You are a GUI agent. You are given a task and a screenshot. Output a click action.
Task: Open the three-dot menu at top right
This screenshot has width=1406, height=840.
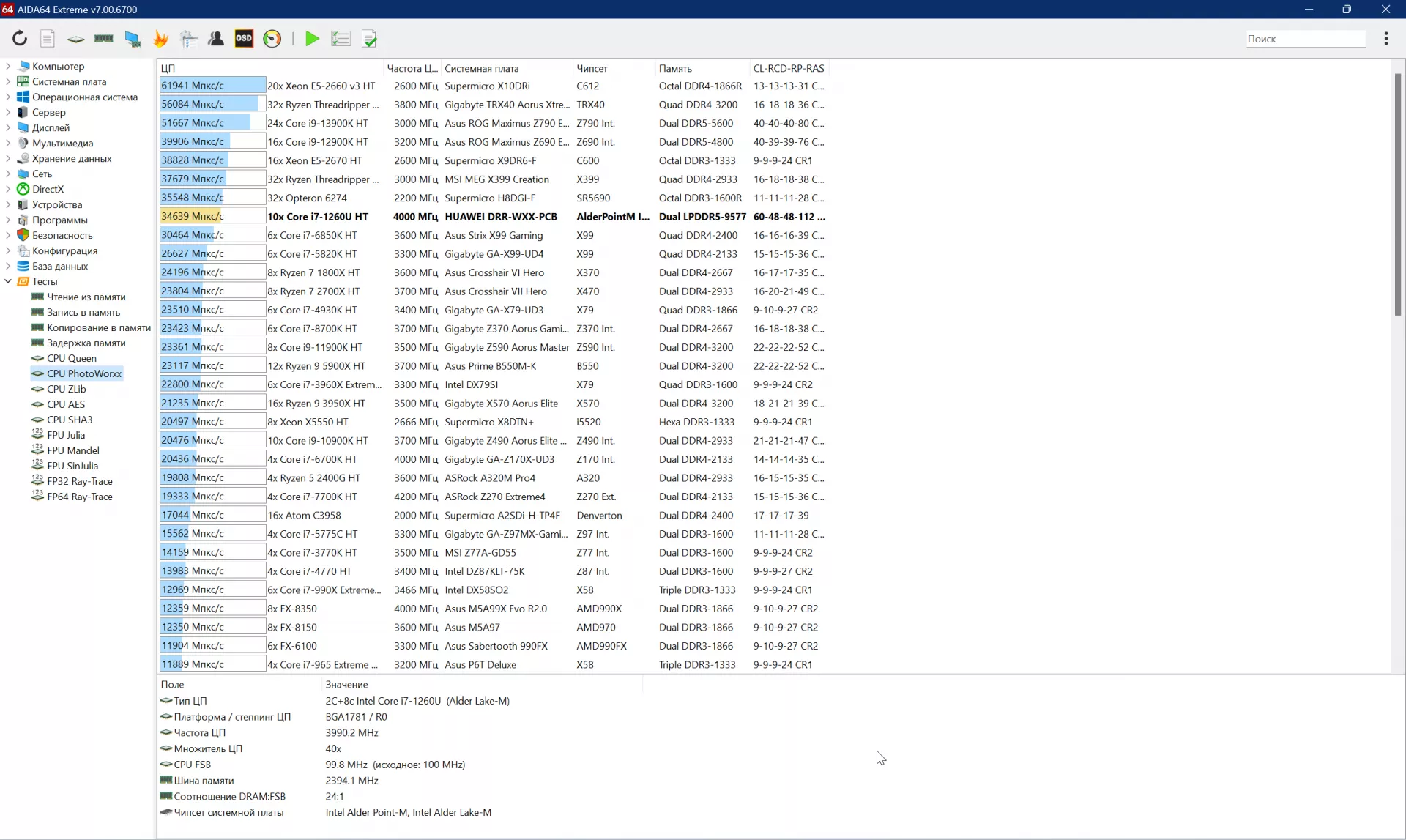pyautogui.click(x=1386, y=39)
